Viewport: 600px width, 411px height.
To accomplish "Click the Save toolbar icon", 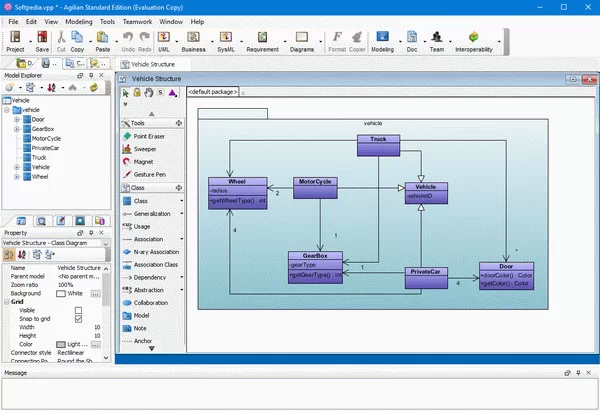I will coord(42,41).
